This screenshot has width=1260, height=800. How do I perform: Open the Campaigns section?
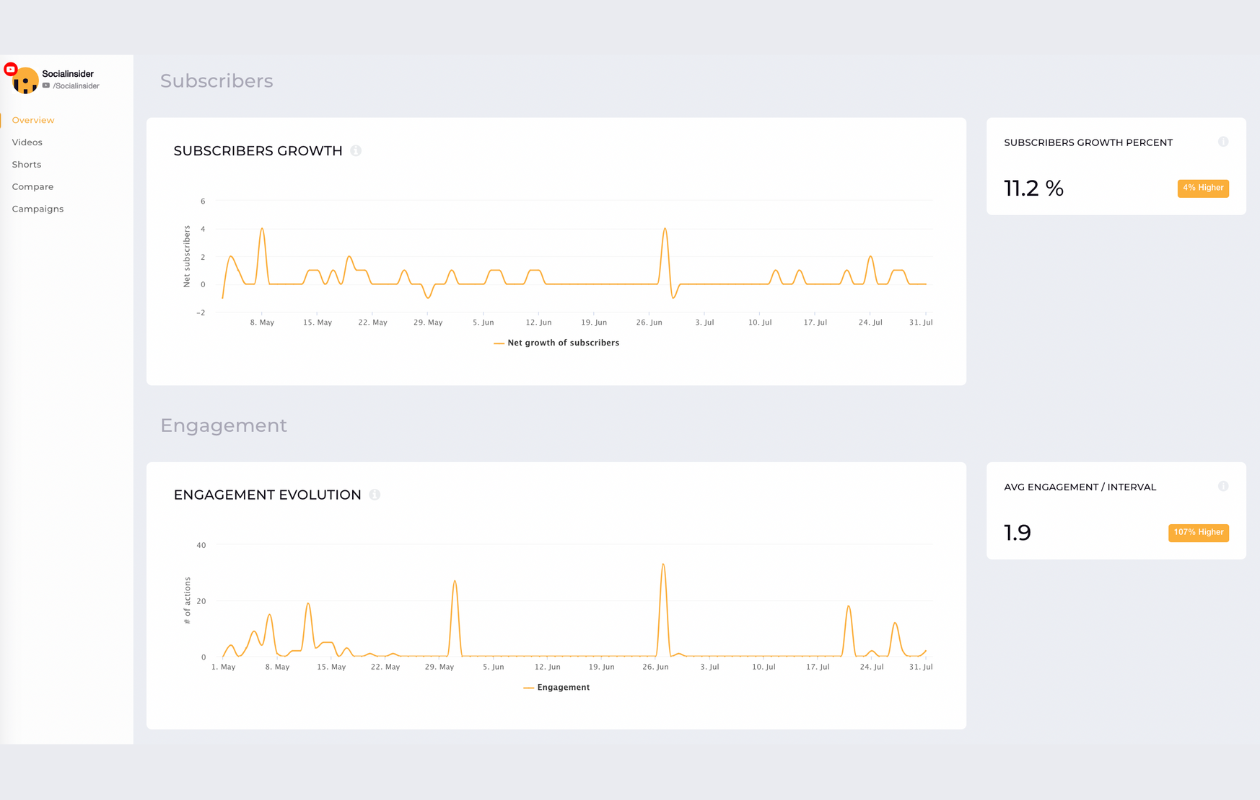click(38, 209)
